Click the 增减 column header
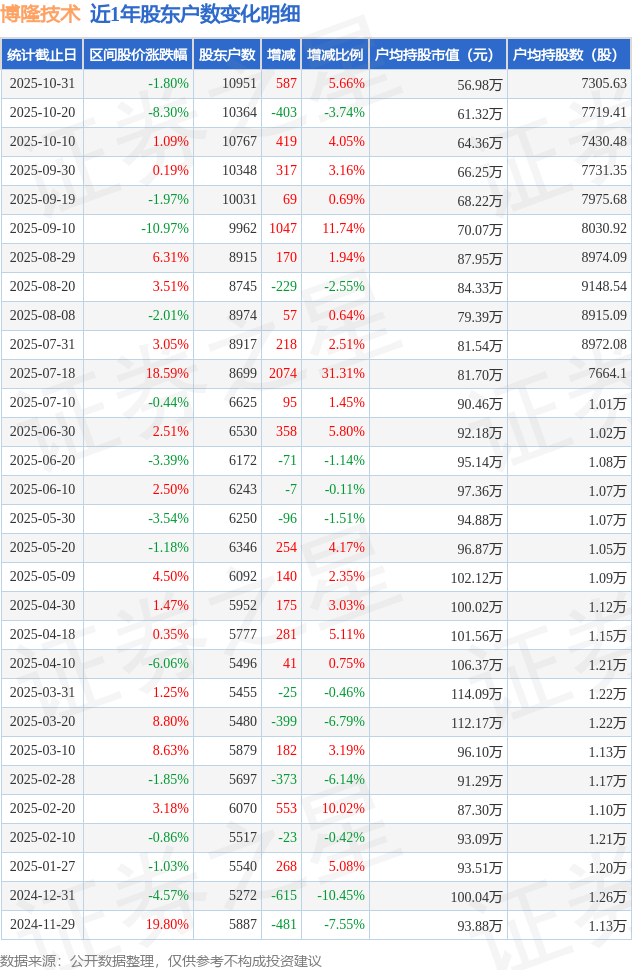Screen dimensions: 632x970 tap(281, 55)
